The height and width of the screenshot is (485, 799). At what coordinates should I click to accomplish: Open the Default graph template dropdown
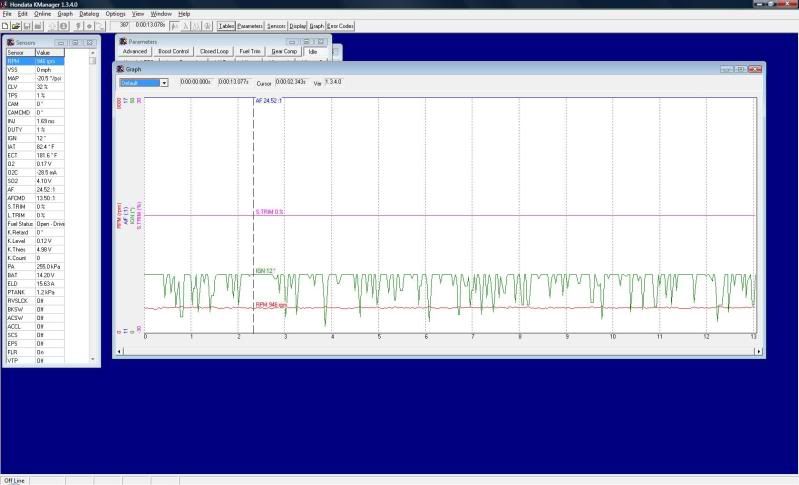[143, 83]
